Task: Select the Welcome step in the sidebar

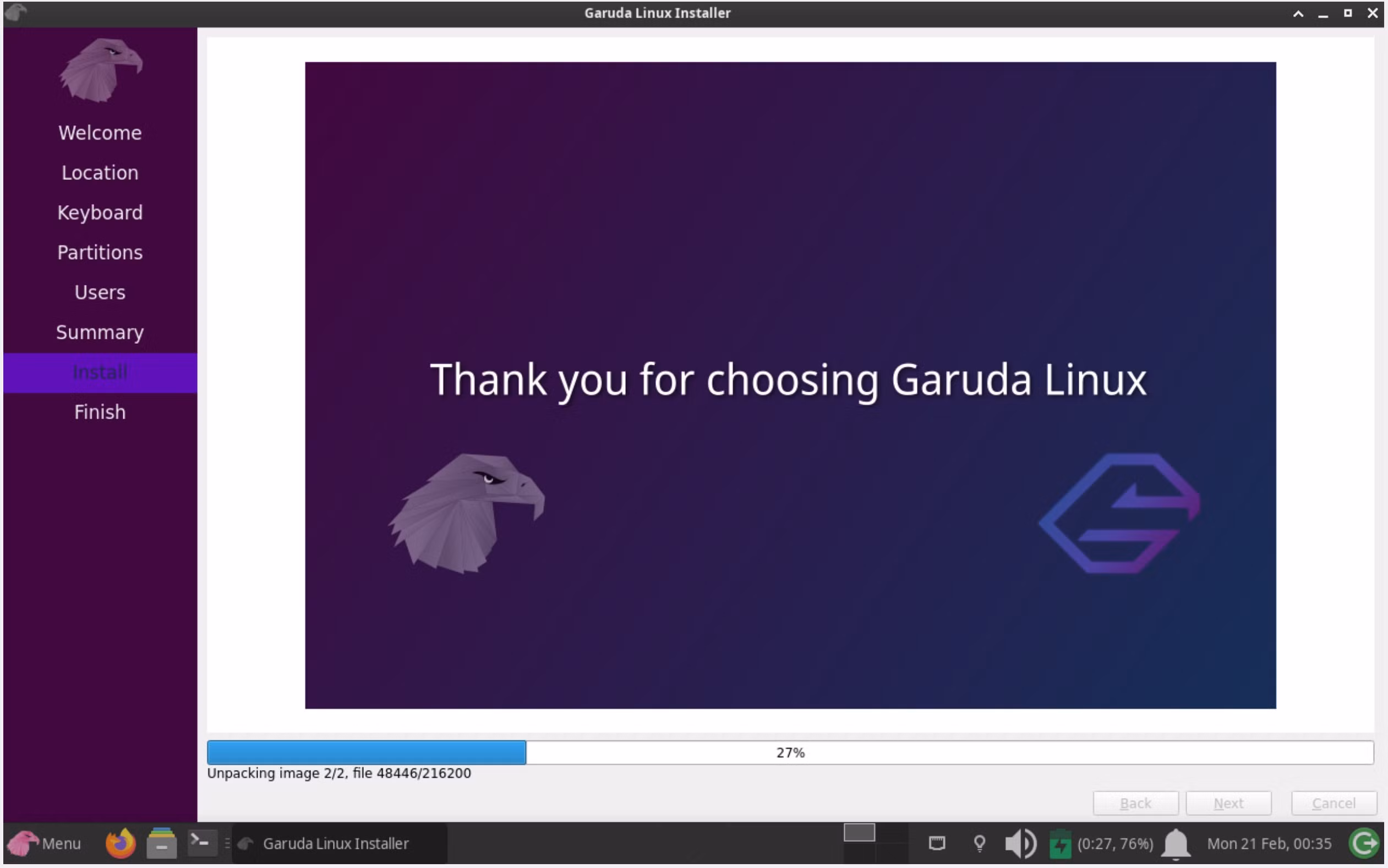Action: coord(100,133)
